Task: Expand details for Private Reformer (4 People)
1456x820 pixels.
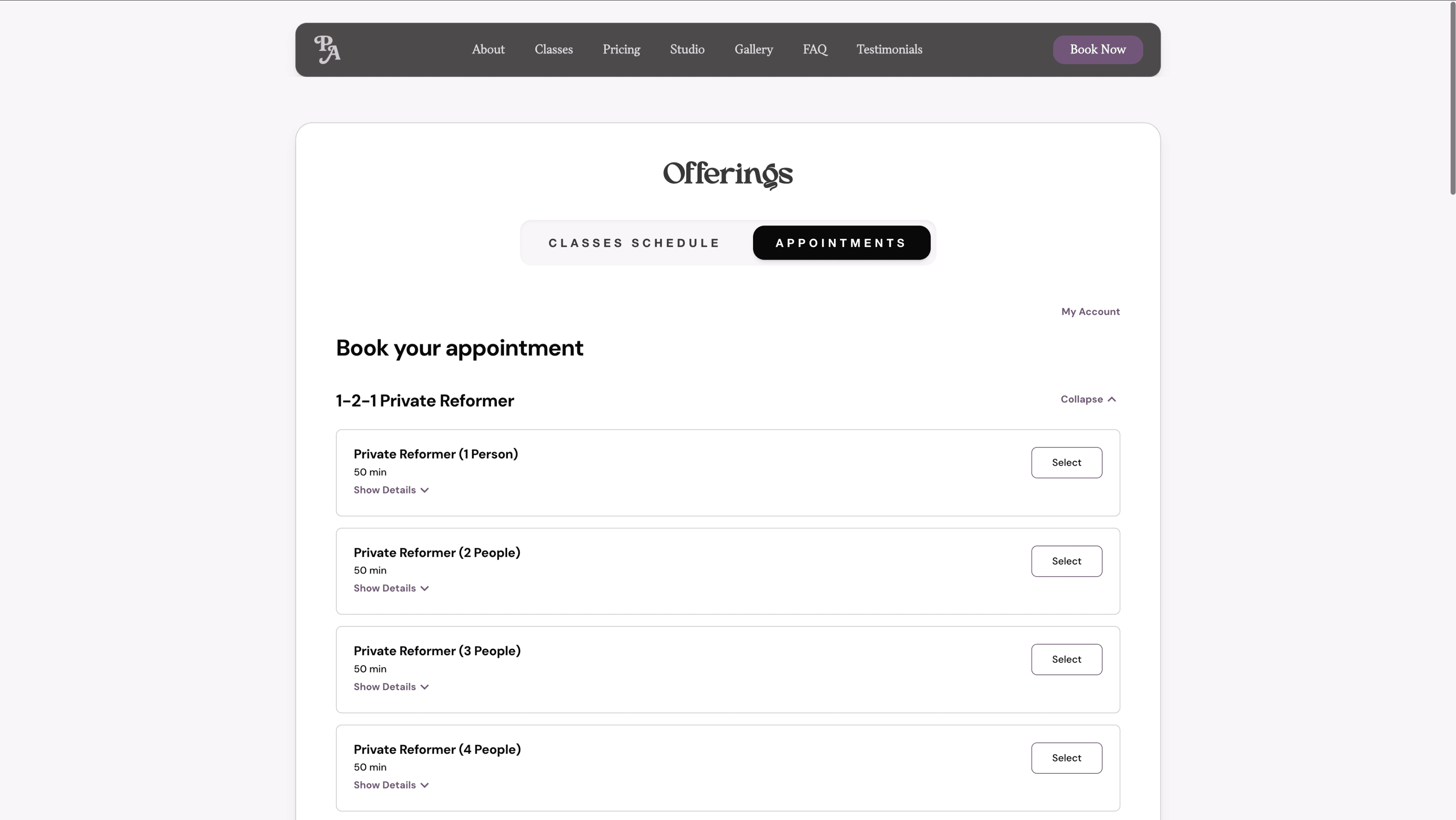Action: 391,785
